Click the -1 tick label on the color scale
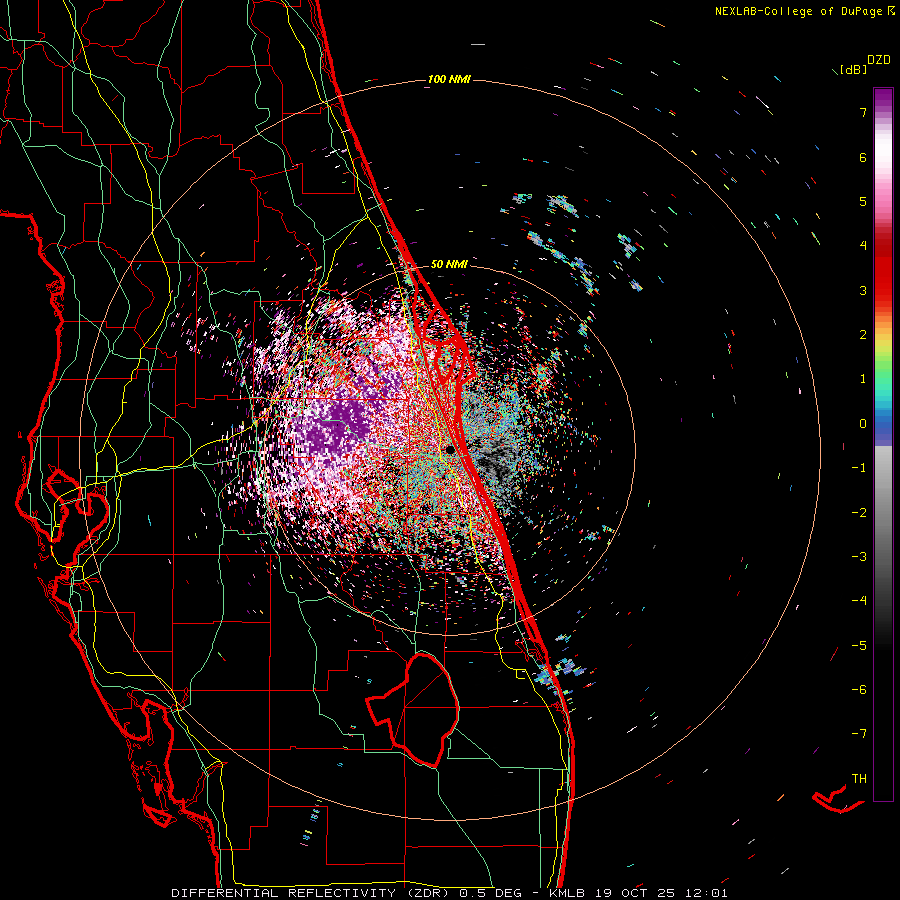This screenshot has height=900, width=900. (x=859, y=468)
